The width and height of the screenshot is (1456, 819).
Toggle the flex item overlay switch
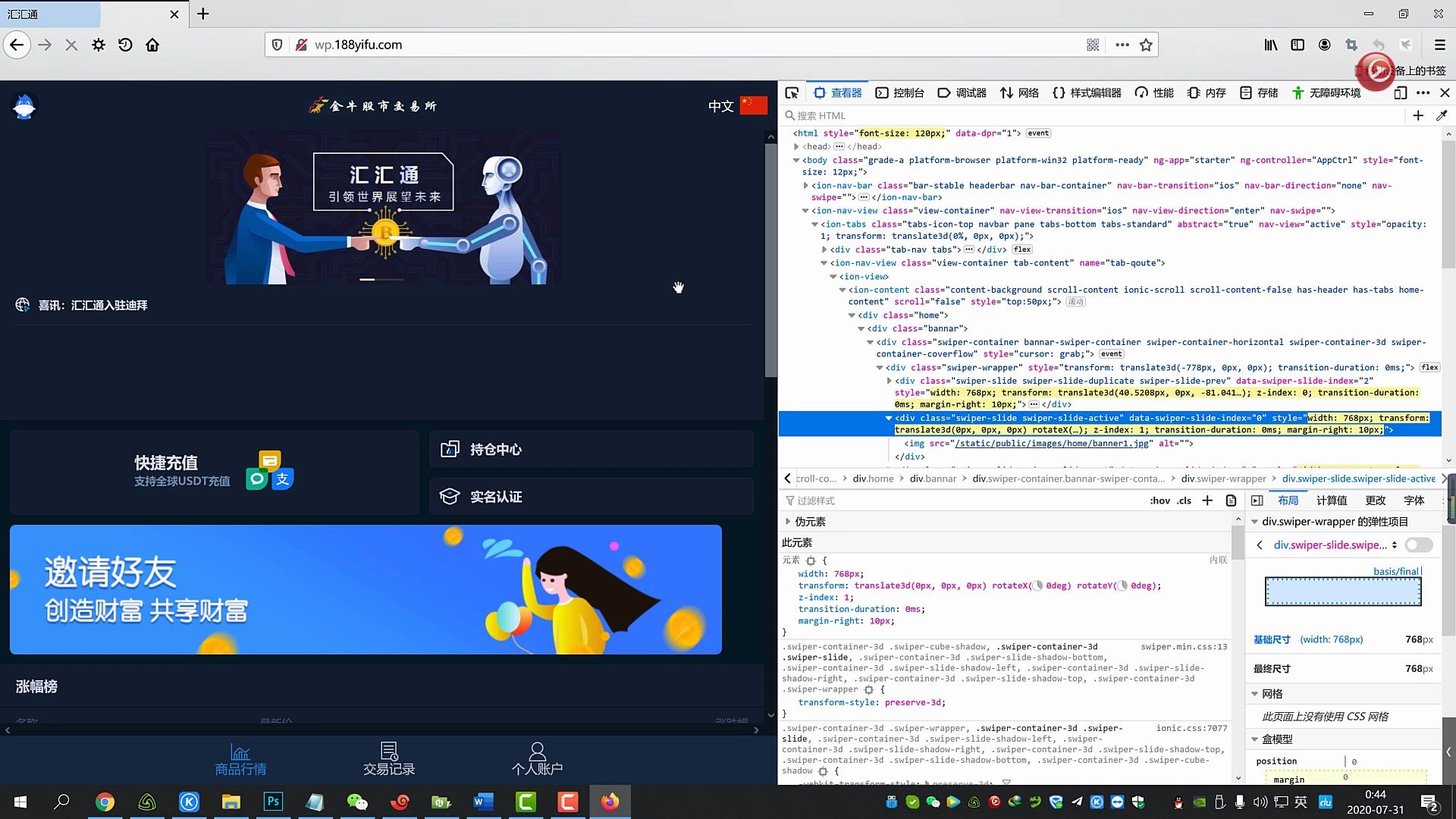(x=1419, y=545)
